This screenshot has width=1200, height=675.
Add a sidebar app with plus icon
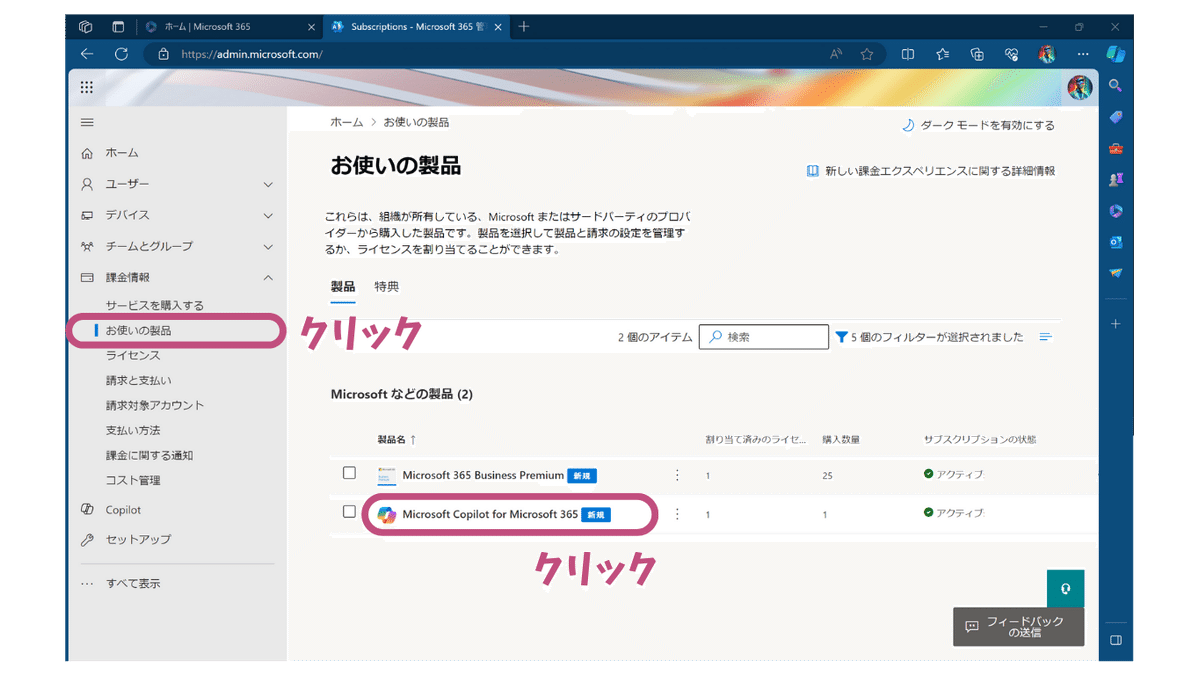[1116, 324]
